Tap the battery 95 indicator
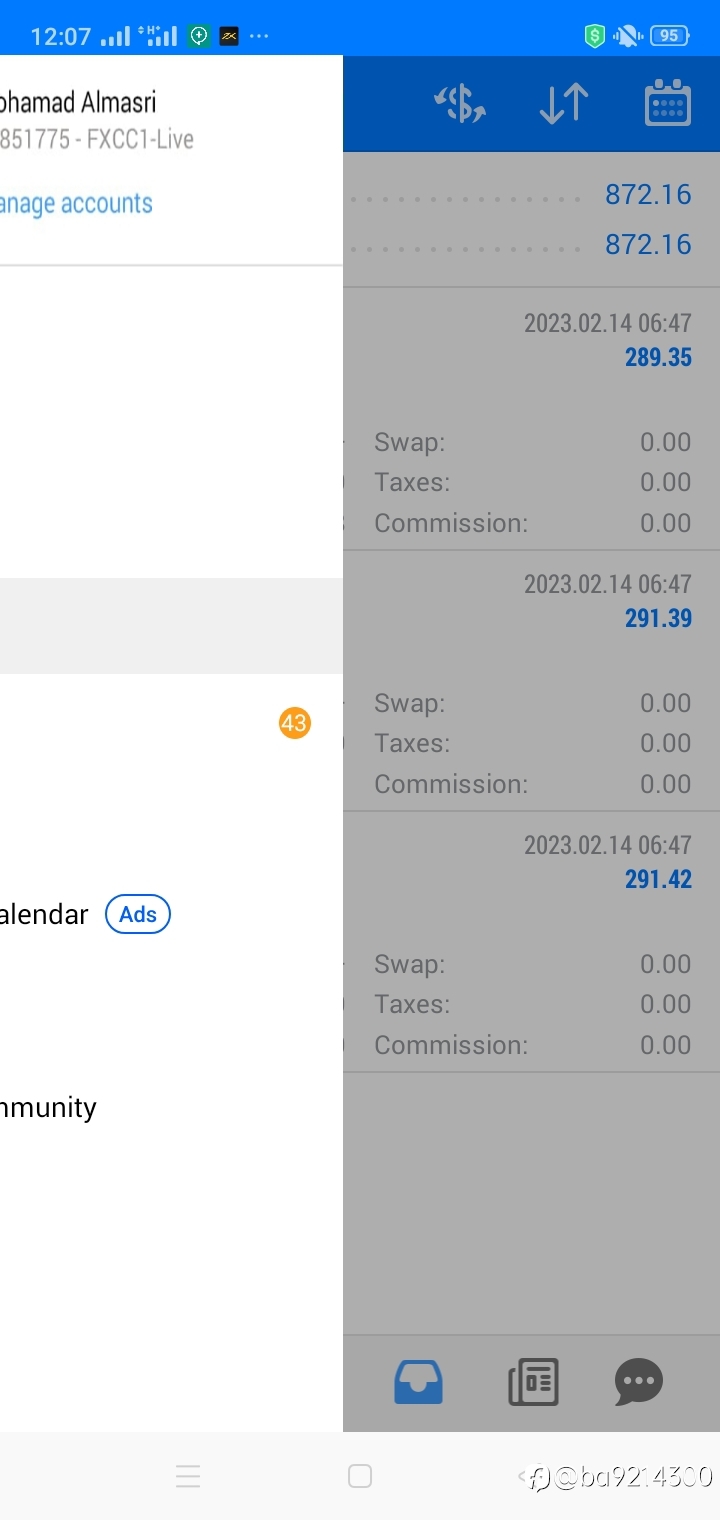Screen dimensions: 720x1520 669,36
